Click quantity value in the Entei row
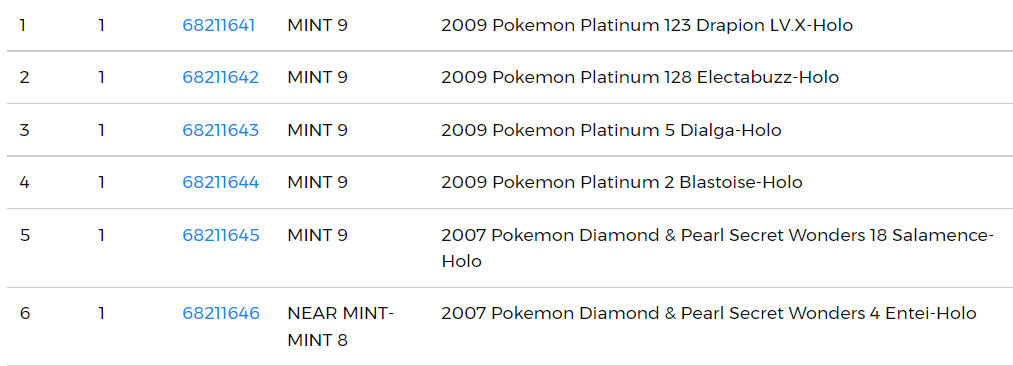The image size is (1013, 366). pyautogui.click(x=101, y=314)
